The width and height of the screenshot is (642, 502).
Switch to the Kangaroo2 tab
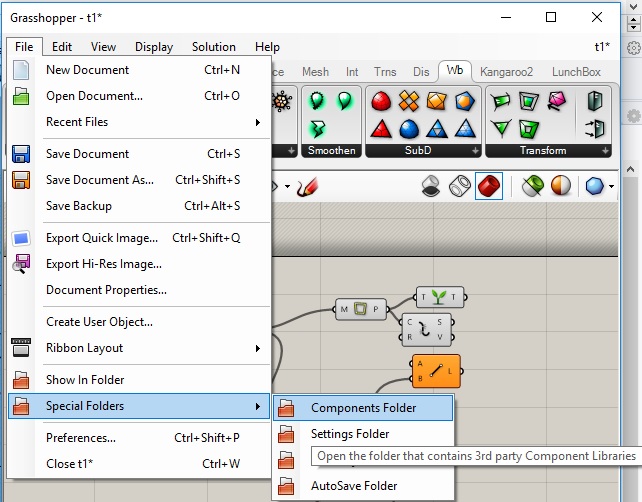click(506, 72)
